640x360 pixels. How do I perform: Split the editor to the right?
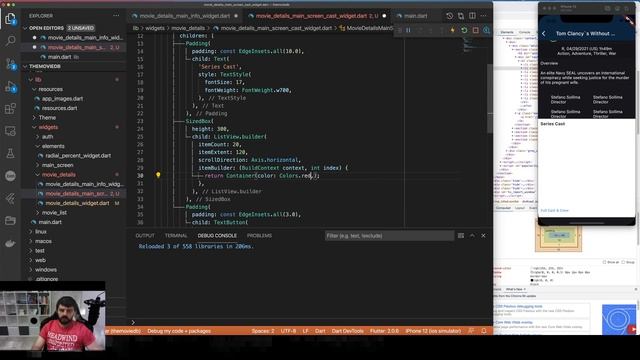pos(472,16)
